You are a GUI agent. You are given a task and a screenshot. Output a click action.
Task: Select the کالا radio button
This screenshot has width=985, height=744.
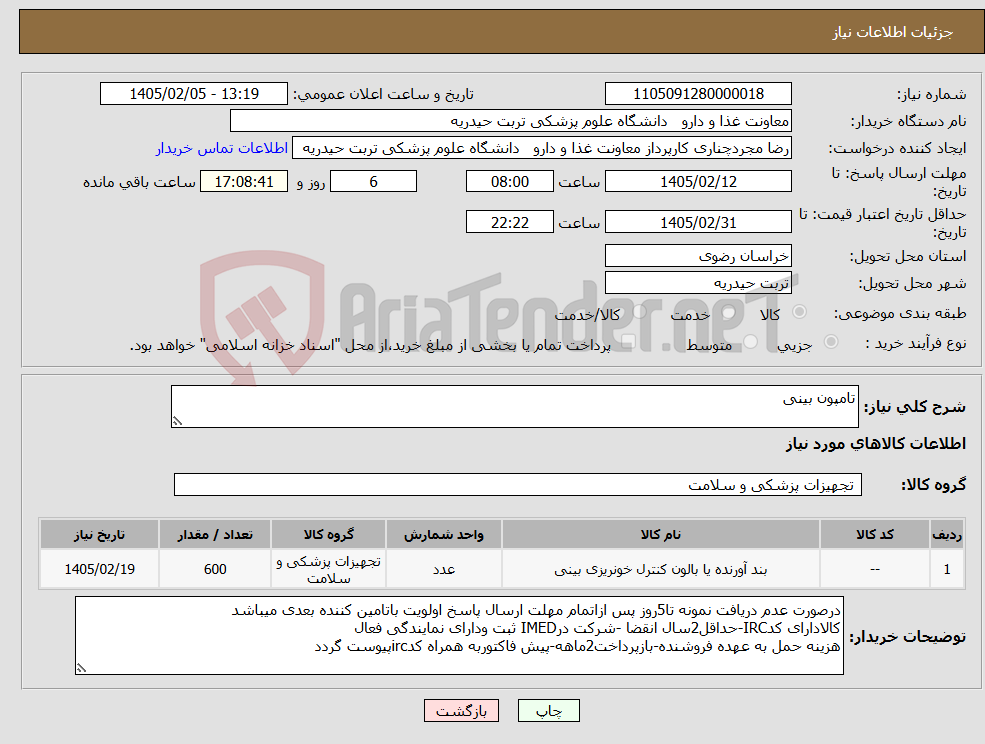pyautogui.click(x=800, y=312)
